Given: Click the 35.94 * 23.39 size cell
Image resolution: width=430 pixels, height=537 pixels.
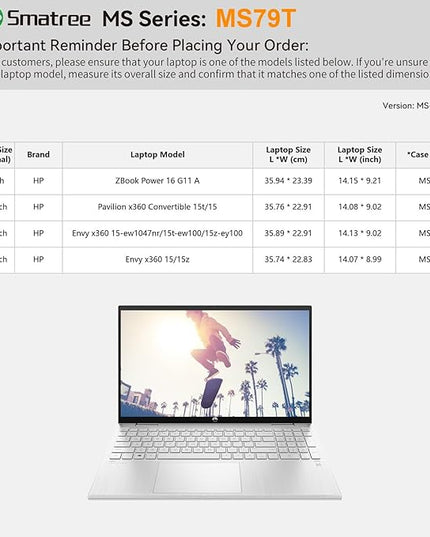Looking at the screenshot, I should coord(288,181).
